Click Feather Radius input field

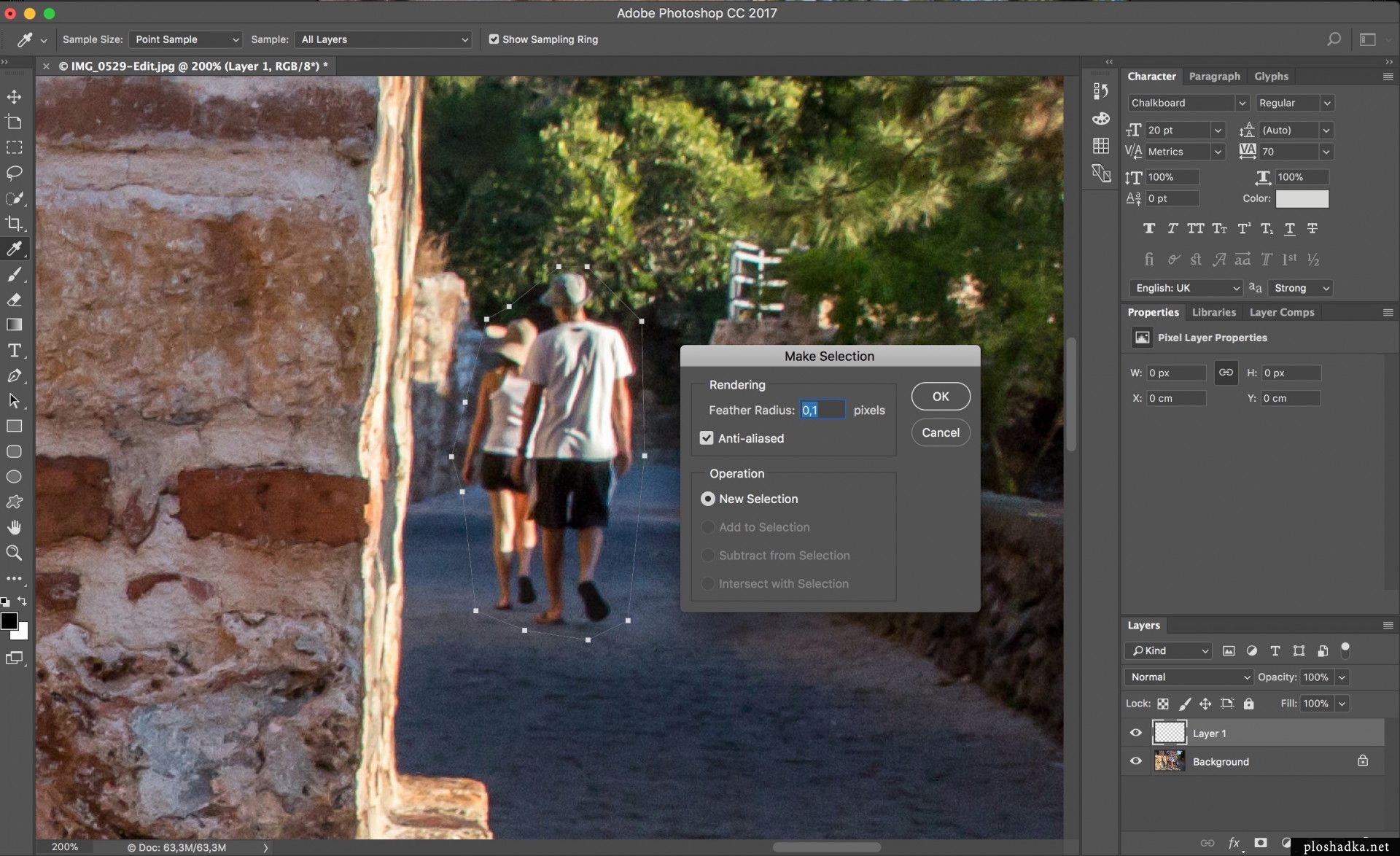click(822, 410)
